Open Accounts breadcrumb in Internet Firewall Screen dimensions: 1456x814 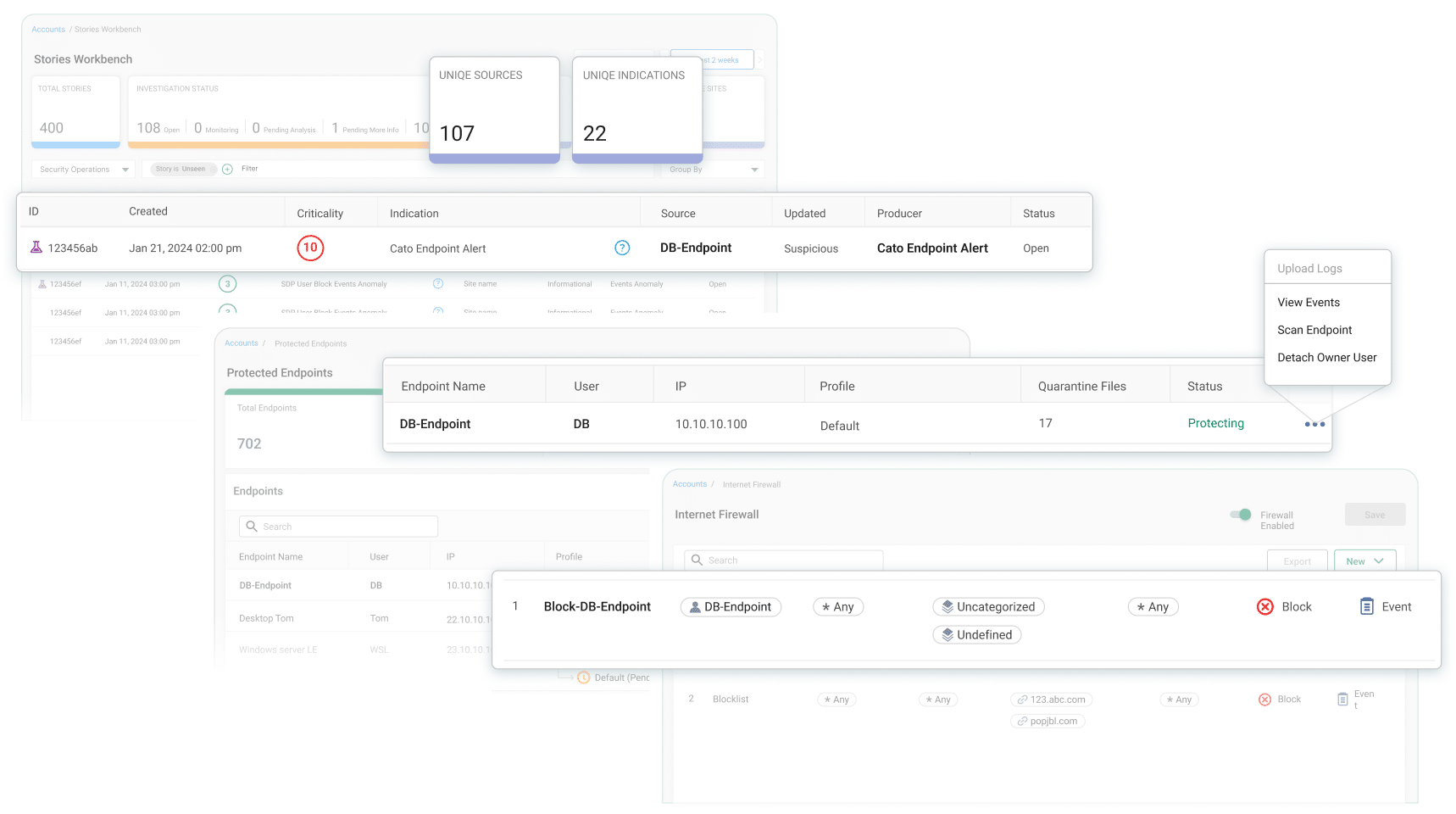(690, 484)
